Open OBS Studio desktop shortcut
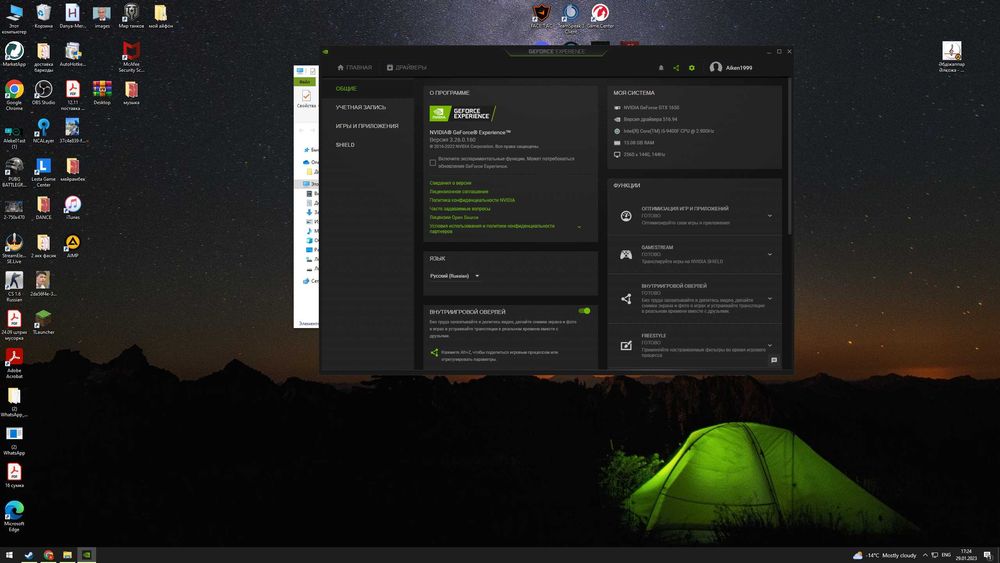Image resolution: width=1000 pixels, height=563 pixels. click(x=43, y=92)
